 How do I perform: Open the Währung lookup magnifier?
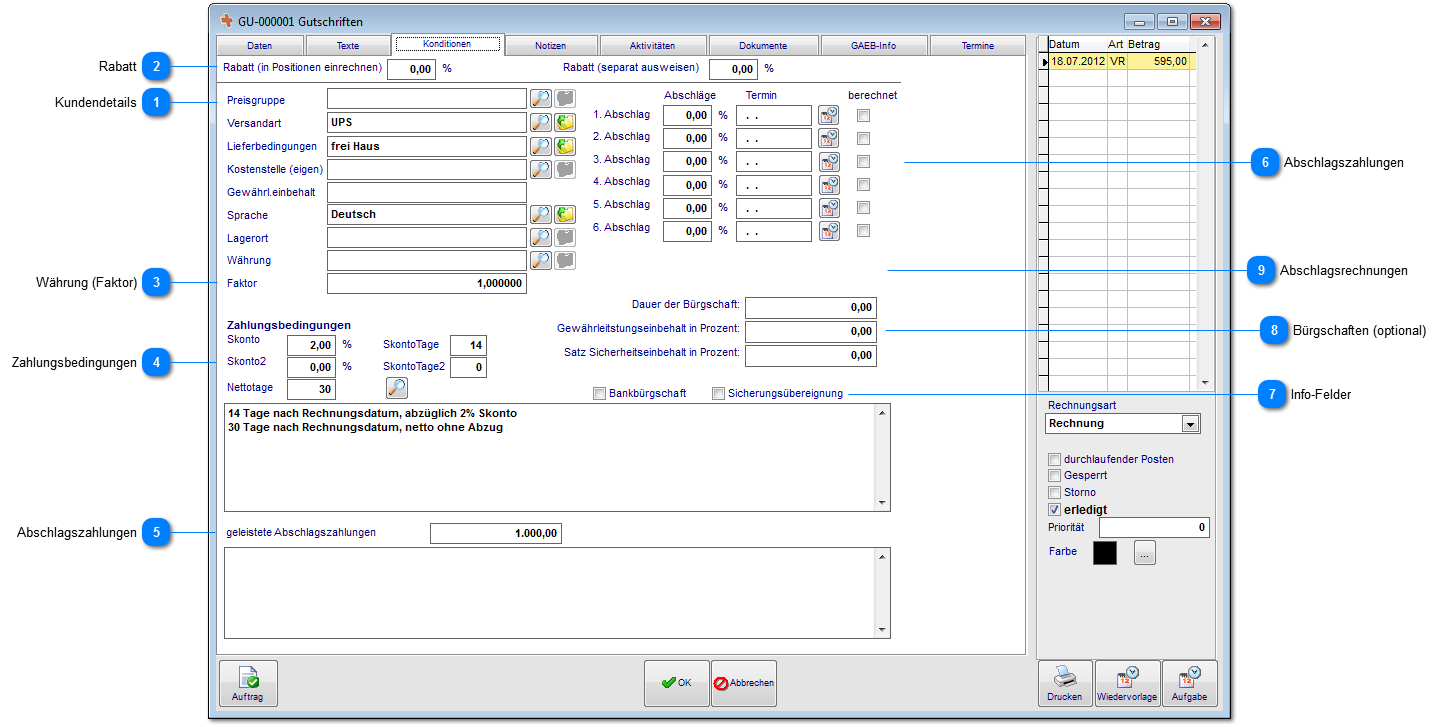[x=541, y=260]
